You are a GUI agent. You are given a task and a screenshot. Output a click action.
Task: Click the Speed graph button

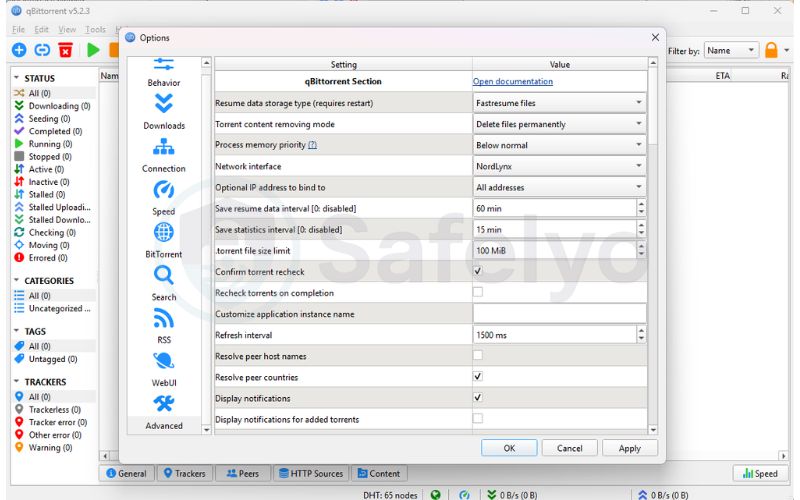pyautogui.click(x=760, y=473)
